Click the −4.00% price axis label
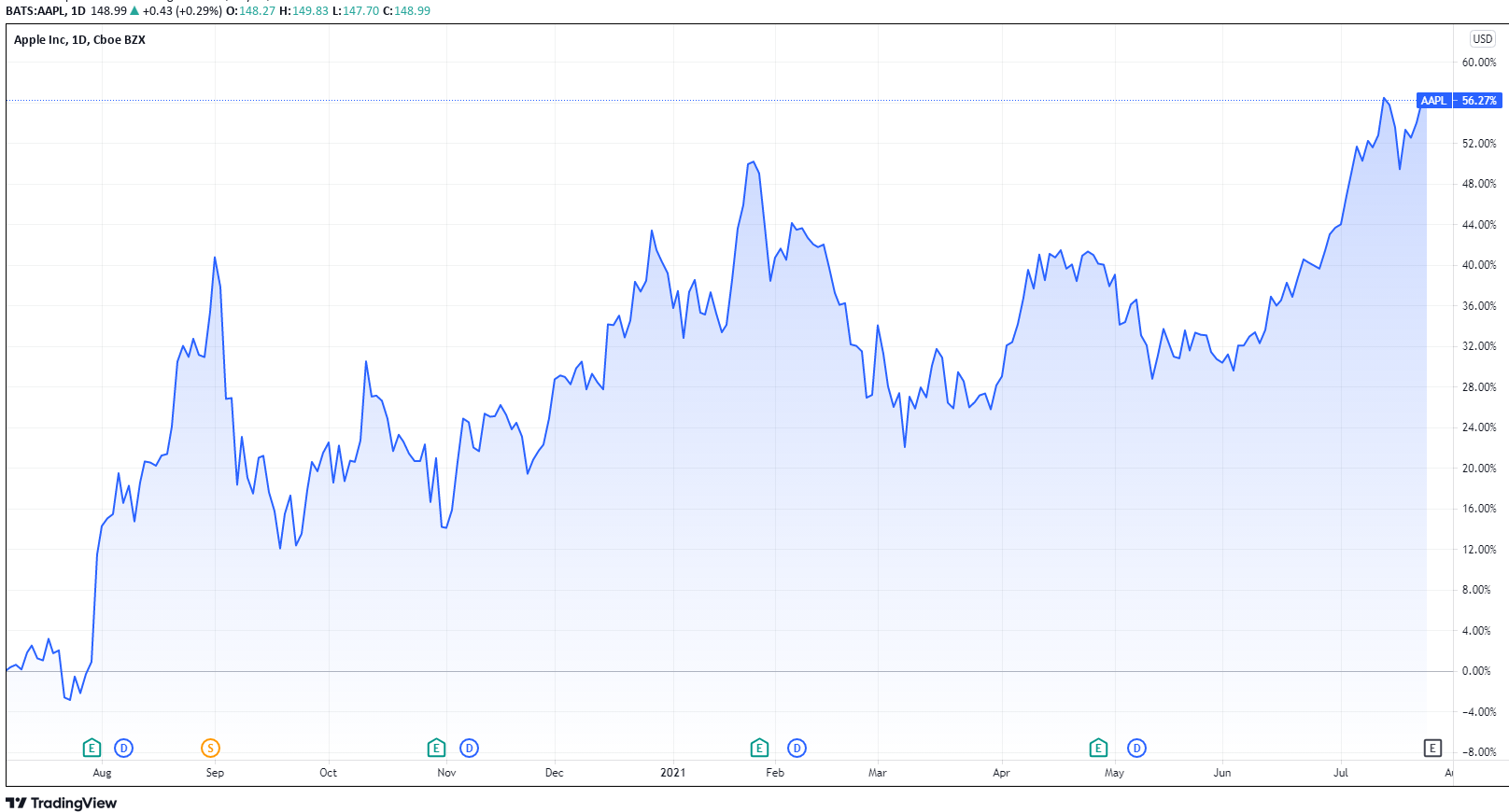The image size is (1509, 812). [1479, 712]
